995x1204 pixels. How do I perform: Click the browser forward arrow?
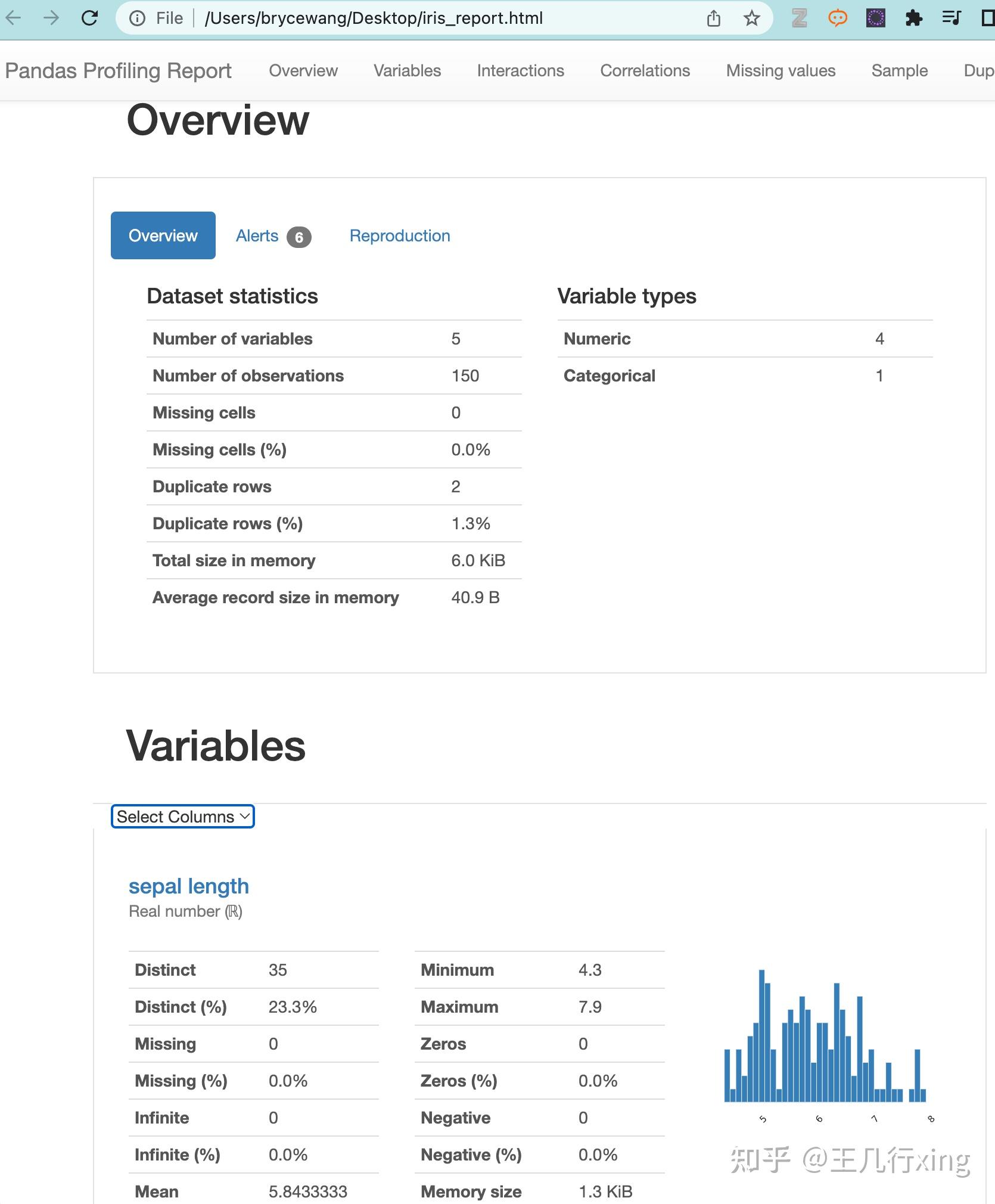(x=51, y=18)
